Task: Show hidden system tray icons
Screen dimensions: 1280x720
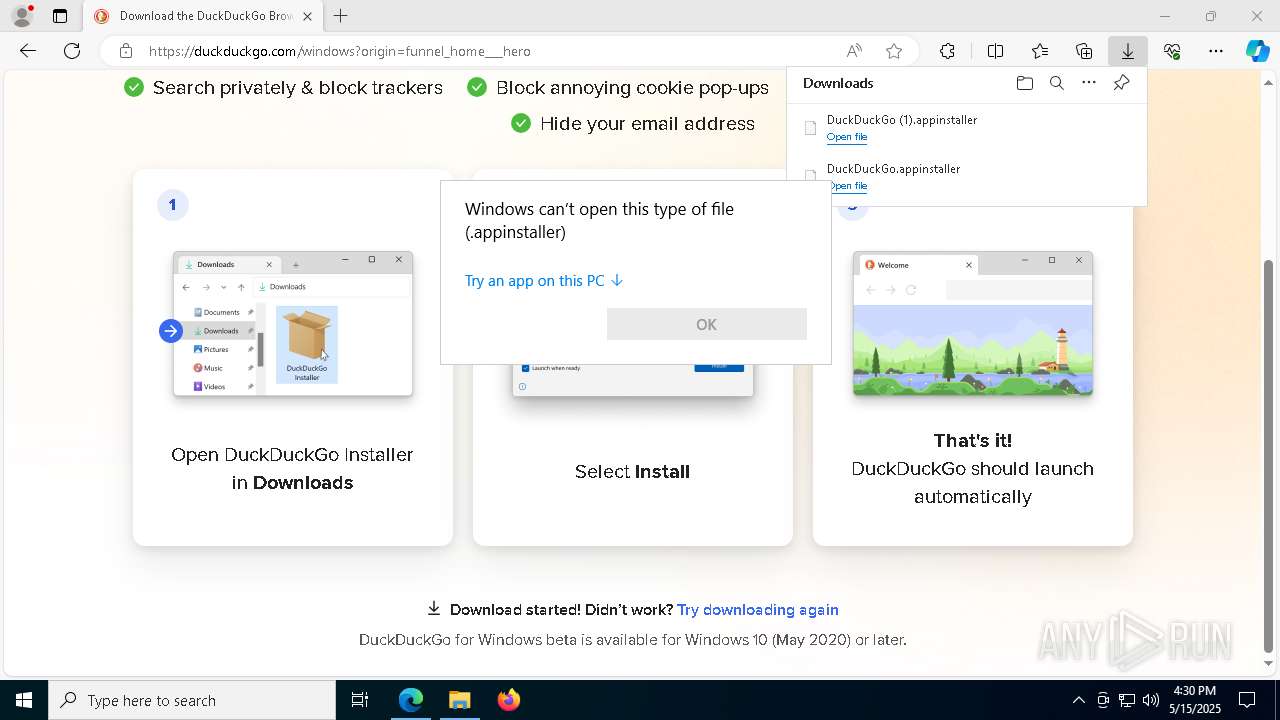Action: 1078,700
